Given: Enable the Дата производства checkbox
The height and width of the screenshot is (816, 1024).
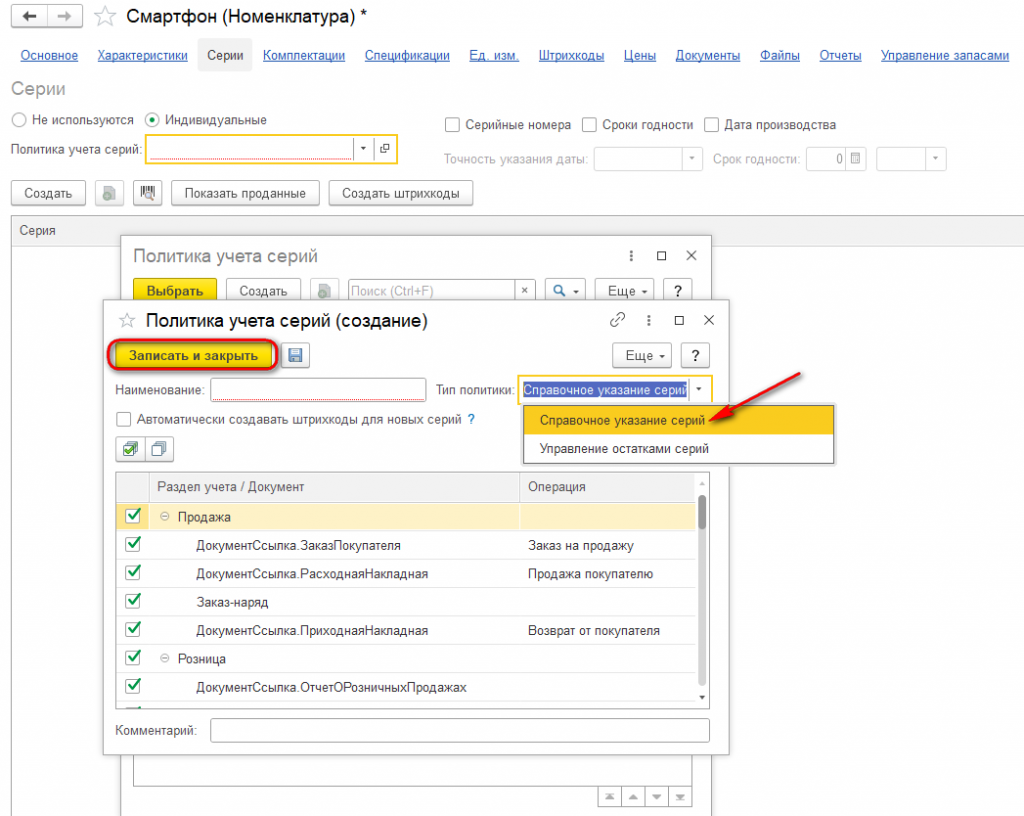Looking at the screenshot, I should [x=711, y=125].
